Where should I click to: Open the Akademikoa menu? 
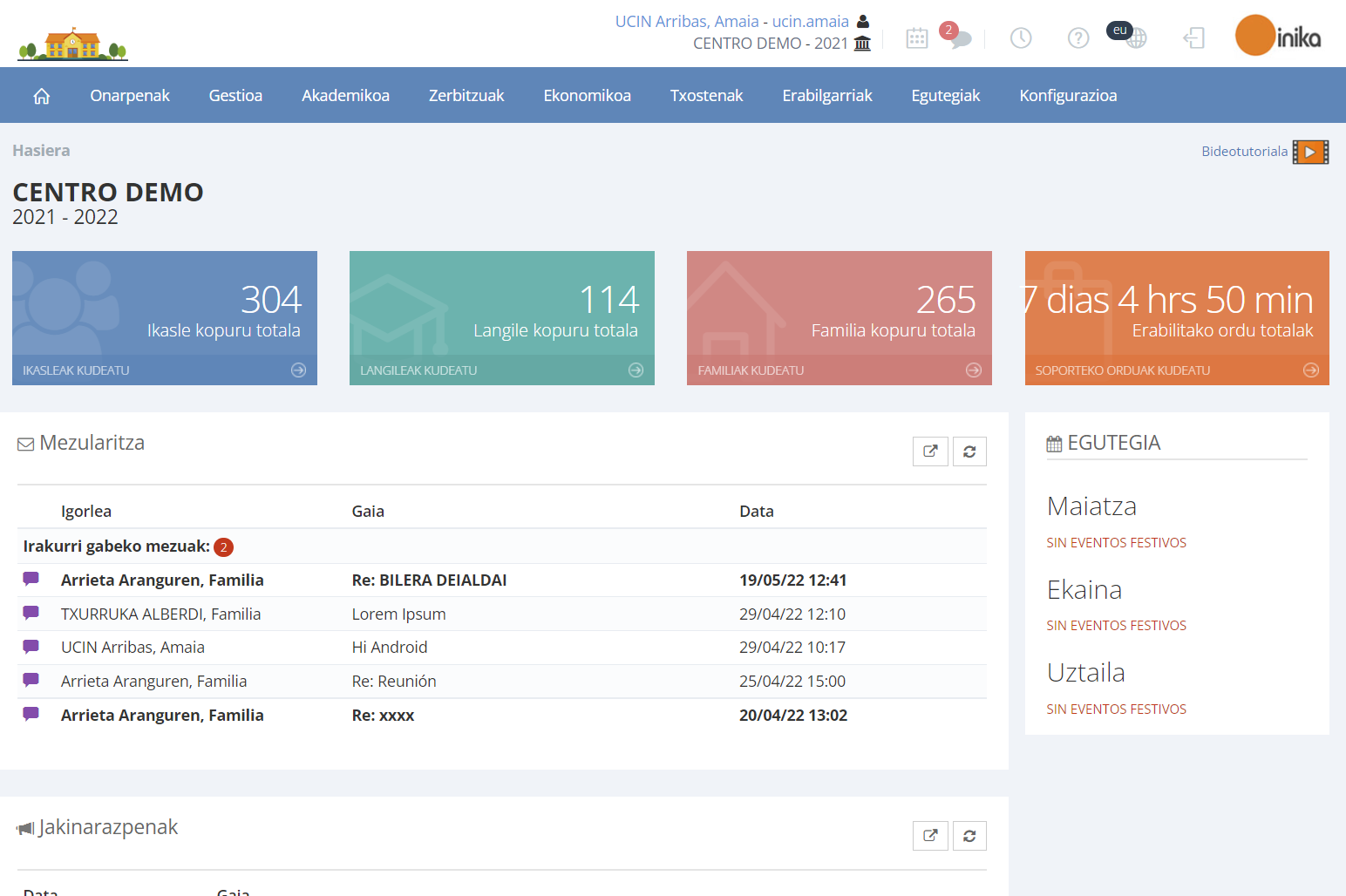coord(345,96)
